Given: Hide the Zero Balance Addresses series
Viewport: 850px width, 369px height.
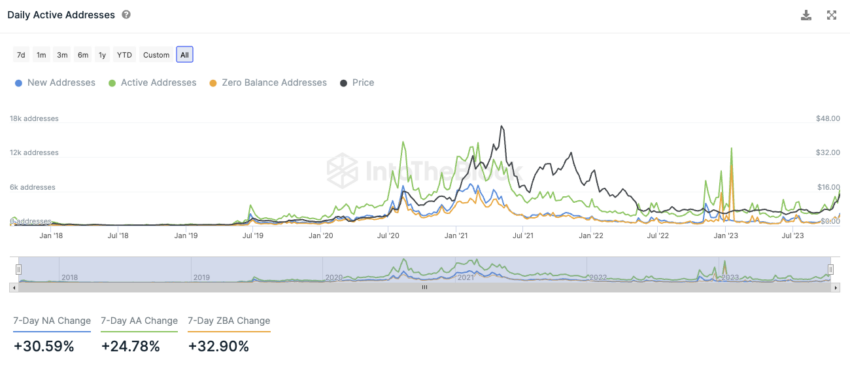Looking at the screenshot, I should coord(268,83).
